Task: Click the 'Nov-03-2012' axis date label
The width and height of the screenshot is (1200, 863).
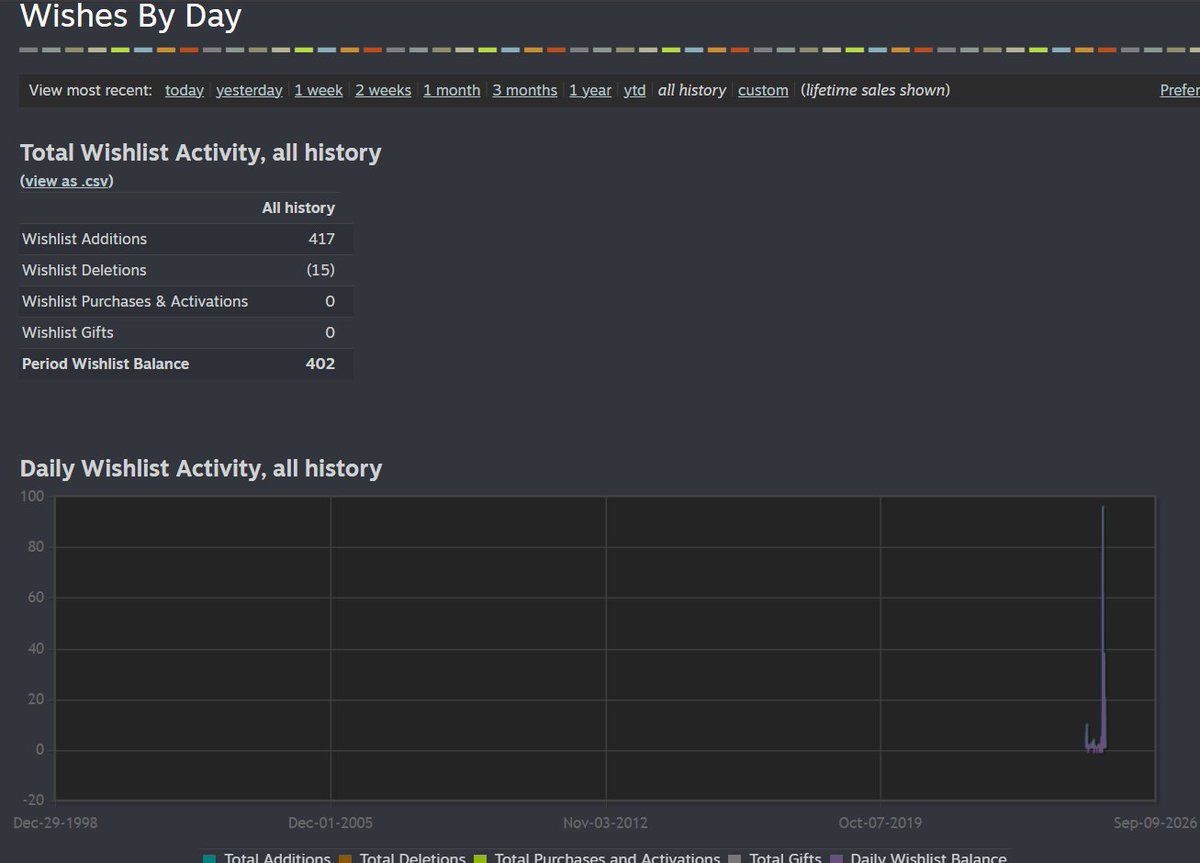Action: (x=605, y=823)
